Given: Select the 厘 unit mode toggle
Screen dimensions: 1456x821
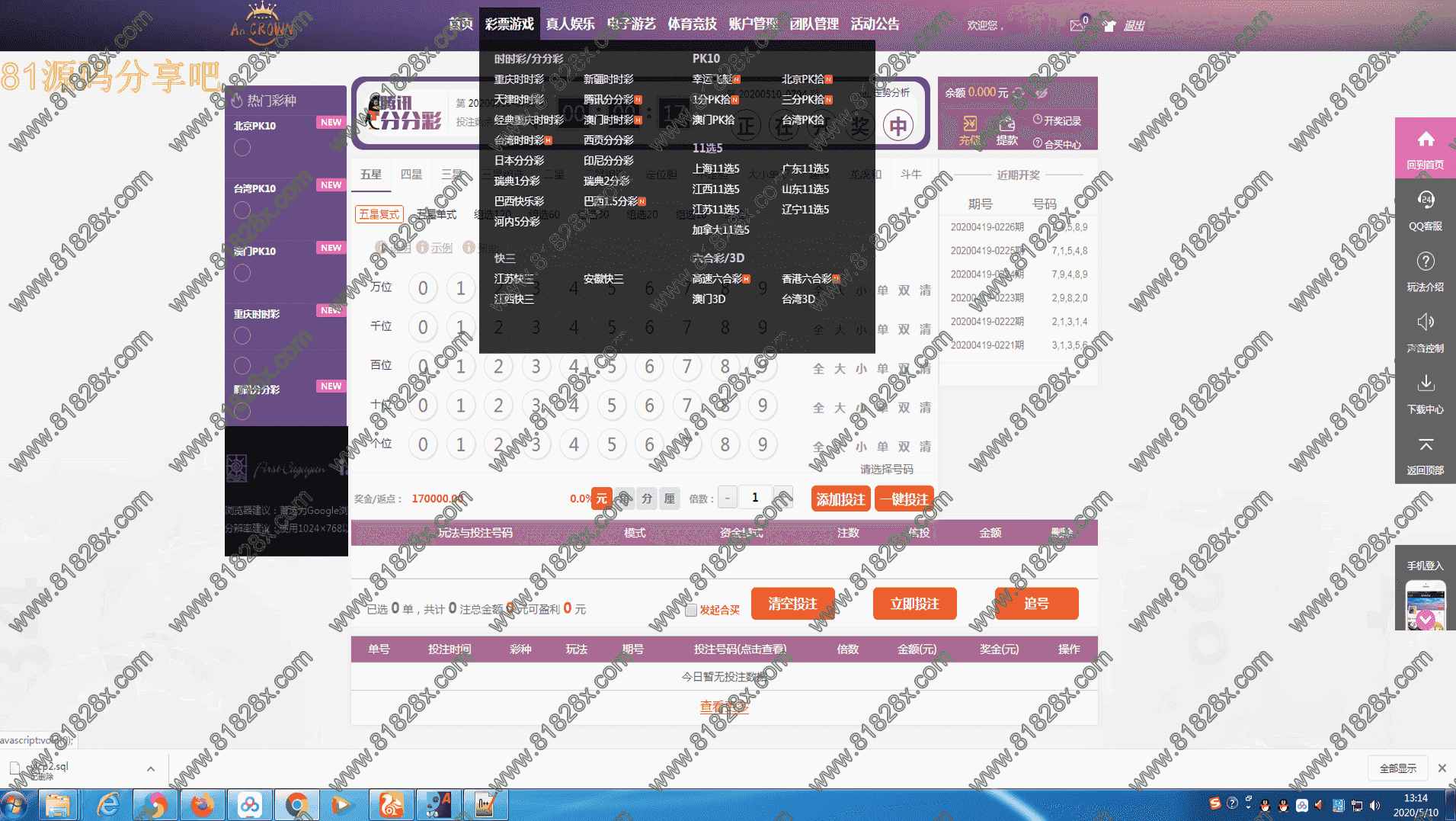Looking at the screenshot, I should 669,499.
